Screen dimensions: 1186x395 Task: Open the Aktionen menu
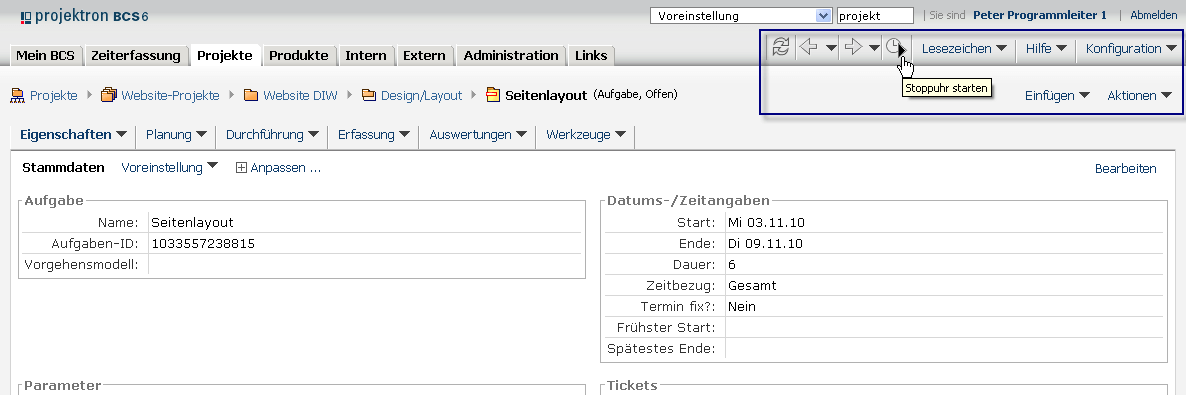1139,95
